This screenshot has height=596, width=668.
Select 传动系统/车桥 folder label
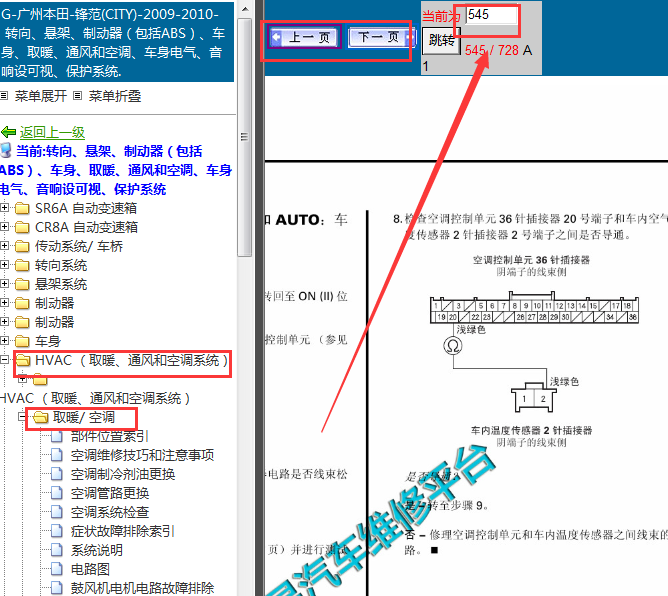(79, 246)
